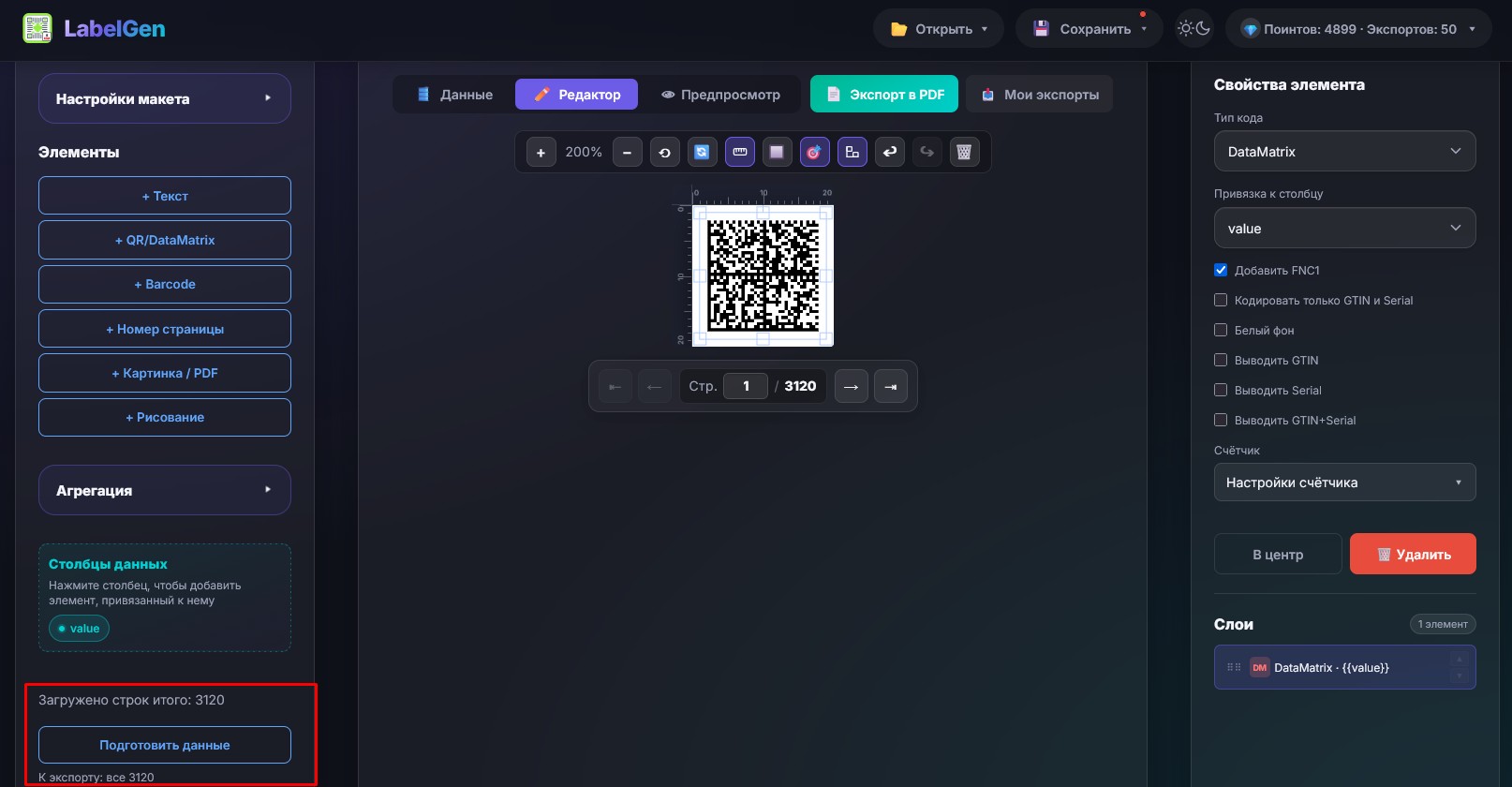Move the DataMatrix layer up
This screenshot has width=1512, height=787.
point(1459,659)
